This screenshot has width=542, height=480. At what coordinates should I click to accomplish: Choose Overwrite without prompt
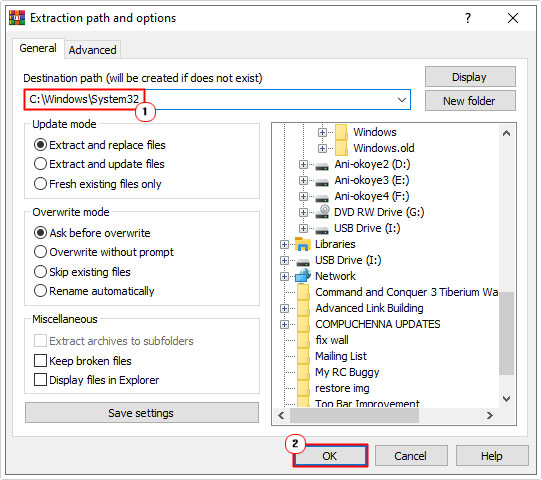[x=104, y=252]
